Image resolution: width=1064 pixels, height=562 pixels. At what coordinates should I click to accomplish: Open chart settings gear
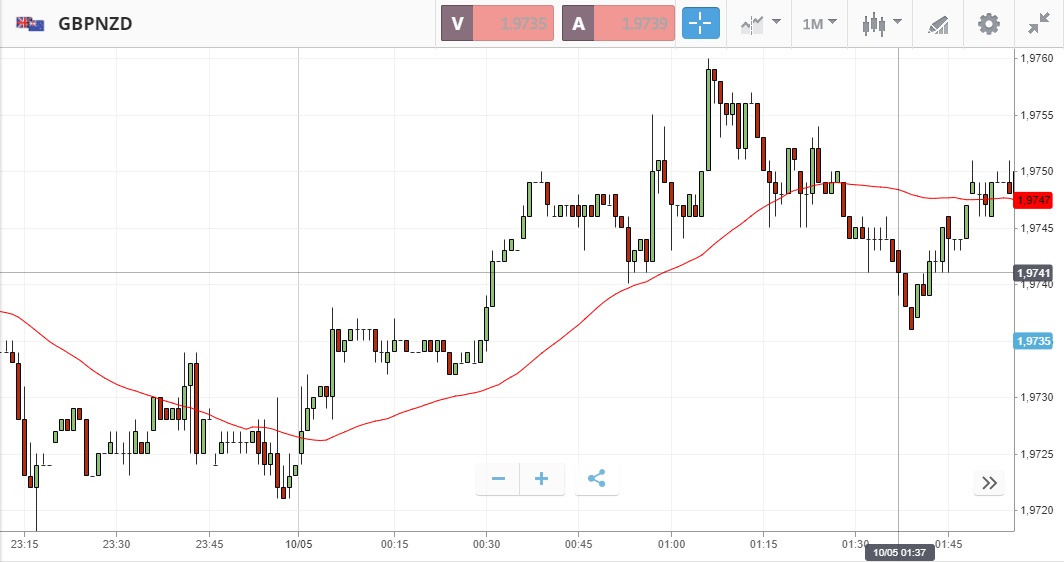pyautogui.click(x=988, y=23)
